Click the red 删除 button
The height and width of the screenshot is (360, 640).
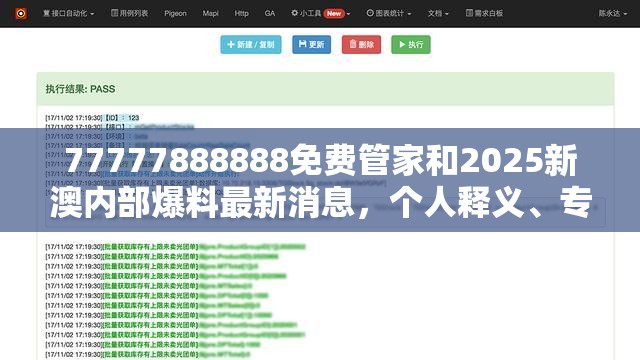click(361, 44)
